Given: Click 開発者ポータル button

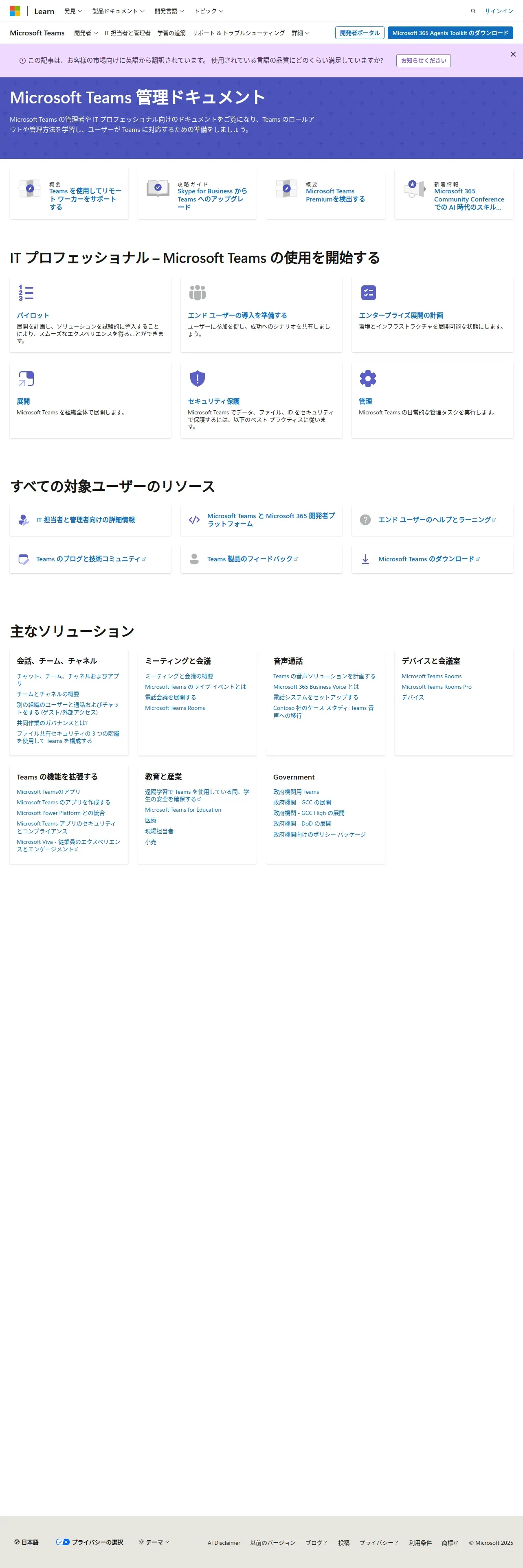Looking at the screenshot, I should click(359, 33).
